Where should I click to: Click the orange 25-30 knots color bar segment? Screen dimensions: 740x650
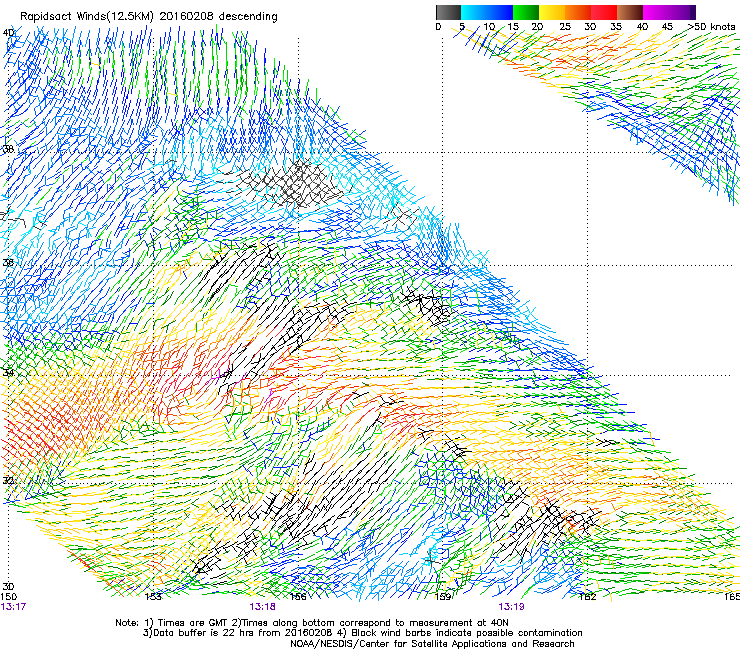click(578, 12)
